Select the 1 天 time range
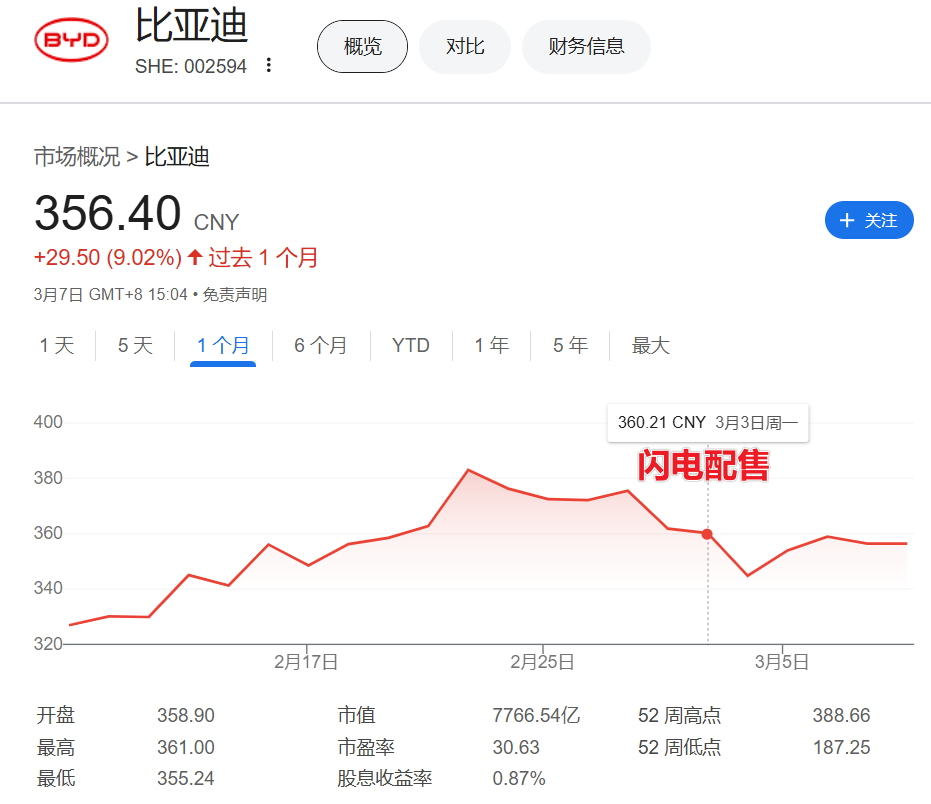The height and width of the screenshot is (804, 931). 57,346
